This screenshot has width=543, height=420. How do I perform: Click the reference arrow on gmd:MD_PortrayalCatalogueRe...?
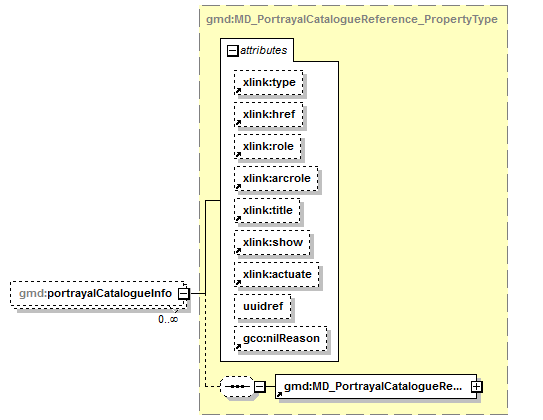[x=279, y=395]
